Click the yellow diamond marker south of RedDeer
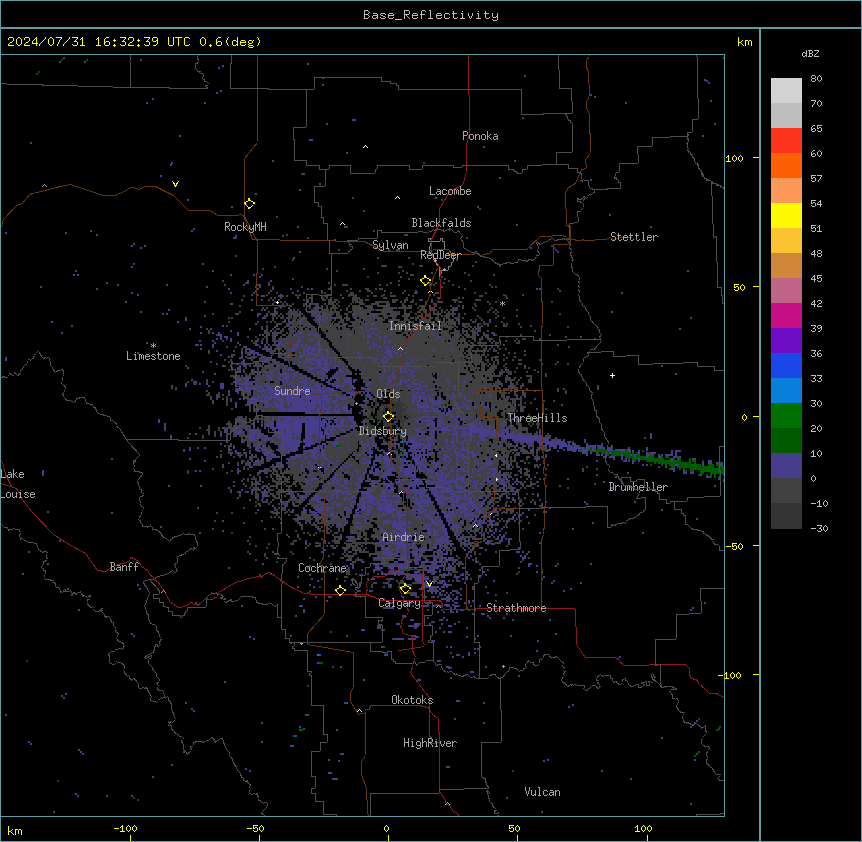 click(x=426, y=281)
